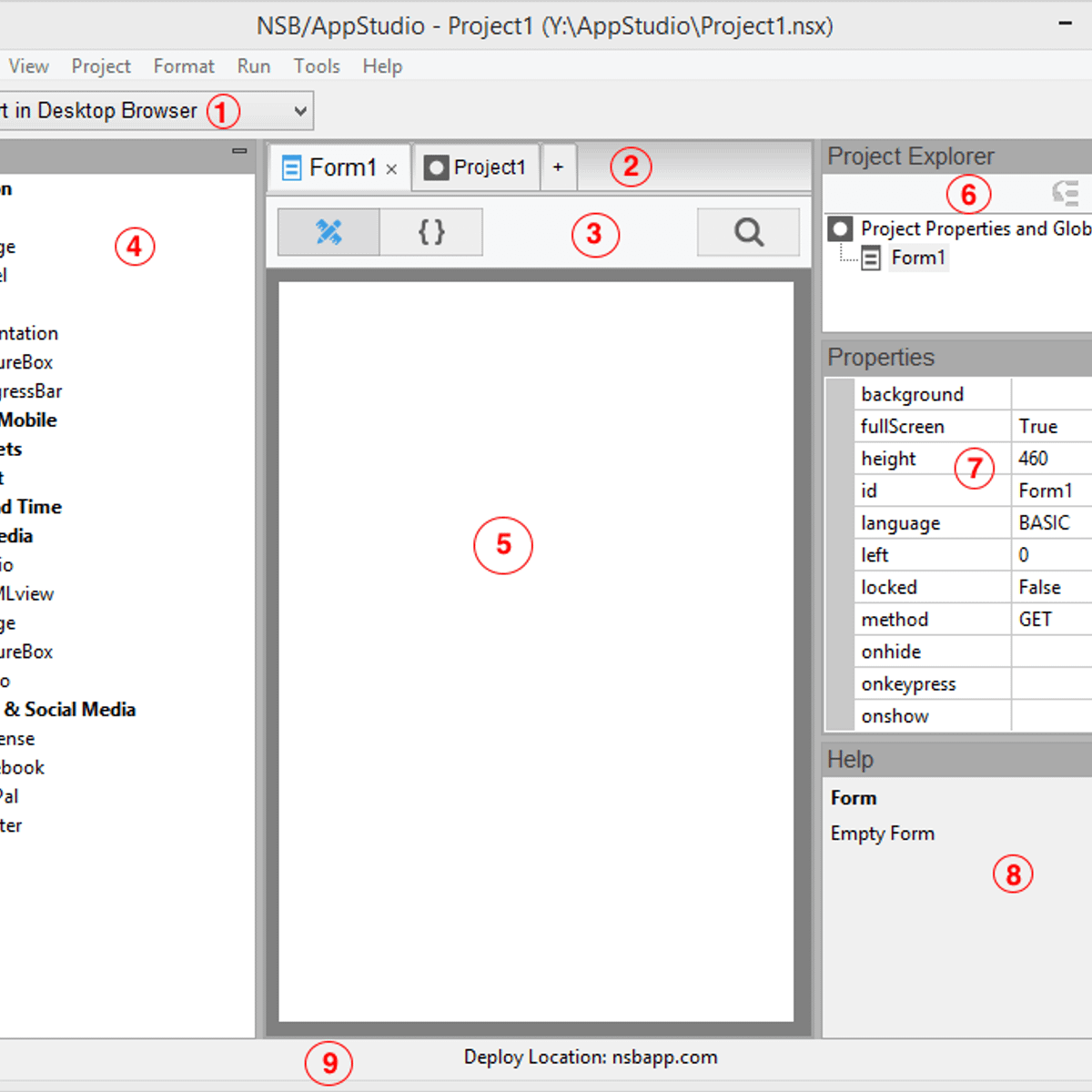
Task: Open the 'in Desktop Browser' run target dropdown
Action: click(x=300, y=110)
